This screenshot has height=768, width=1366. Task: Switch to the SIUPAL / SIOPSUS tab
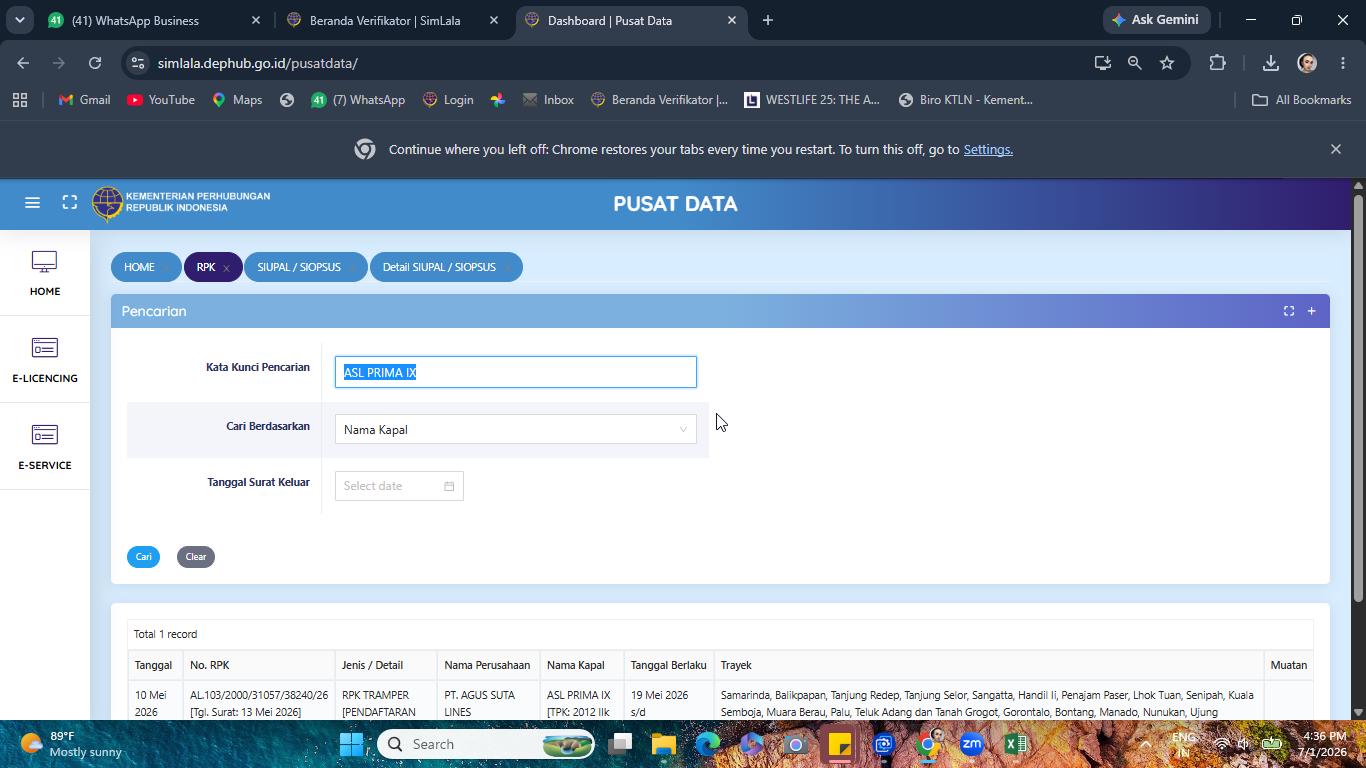coord(299,267)
